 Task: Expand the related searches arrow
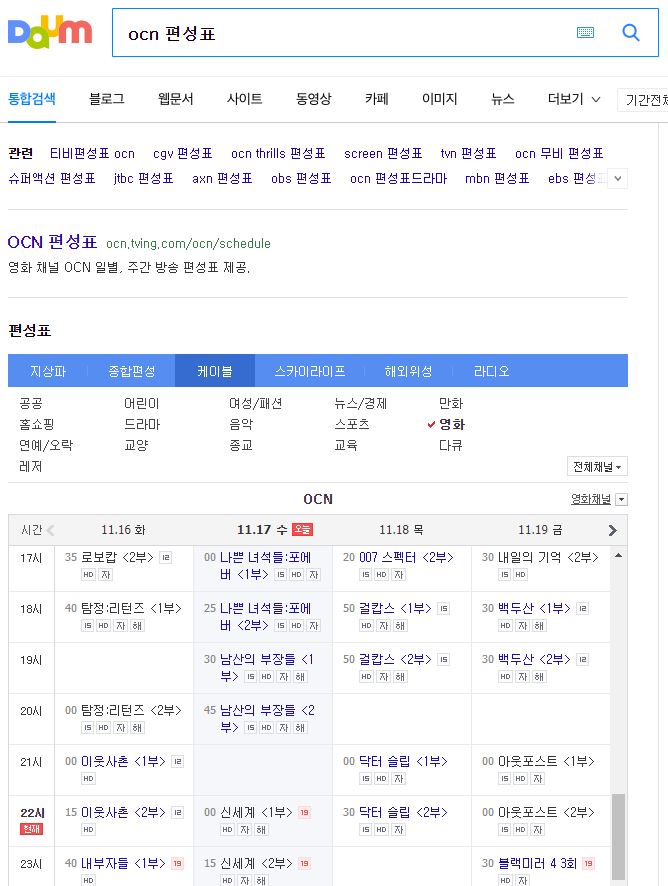pyautogui.click(x=618, y=179)
